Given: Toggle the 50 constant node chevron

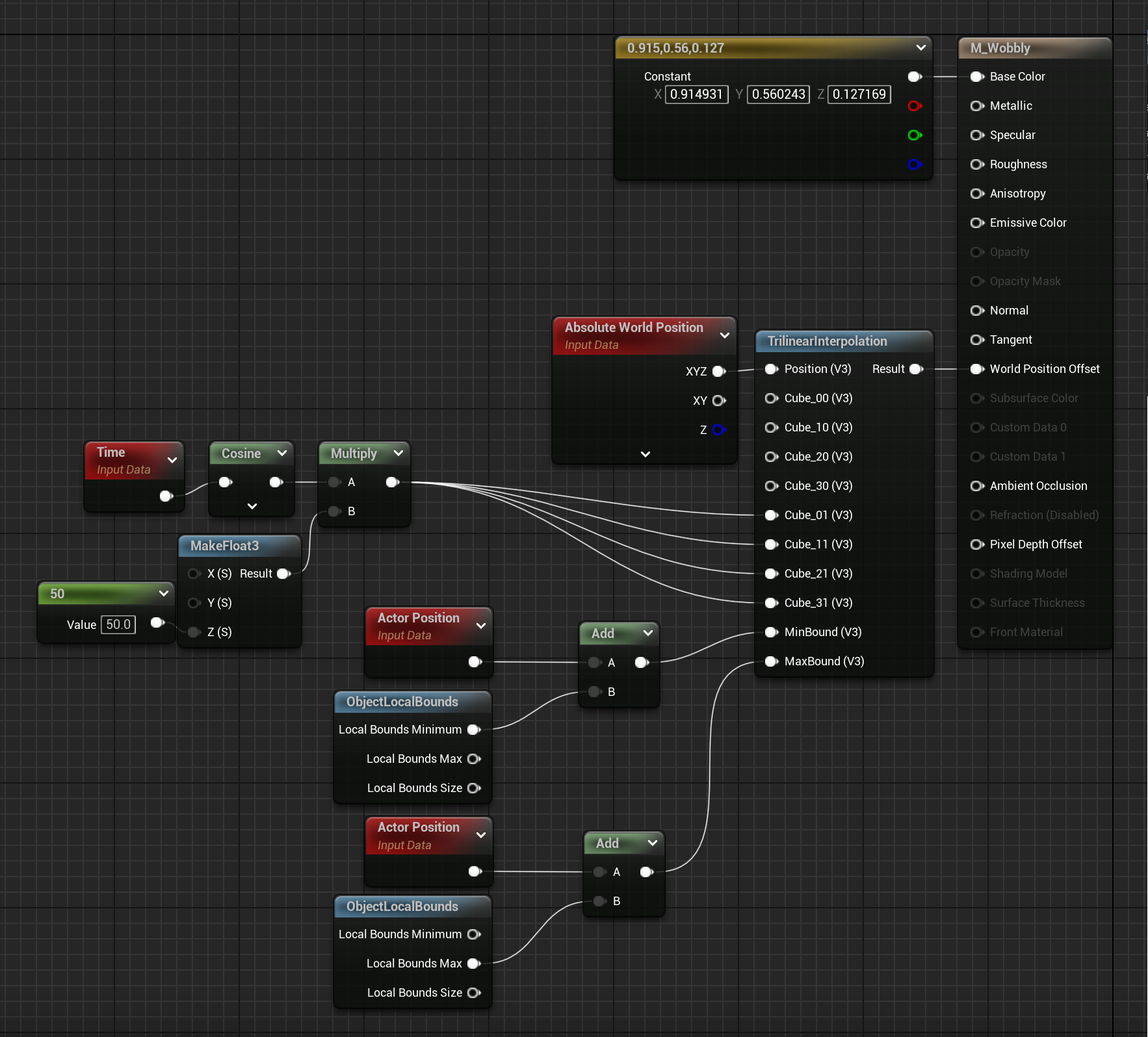Looking at the screenshot, I should (163, 593).
